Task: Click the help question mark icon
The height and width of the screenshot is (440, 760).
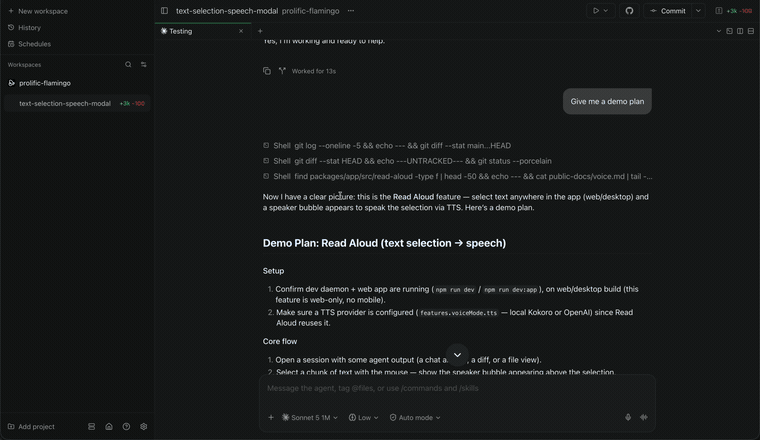Action: pos(126,426)
